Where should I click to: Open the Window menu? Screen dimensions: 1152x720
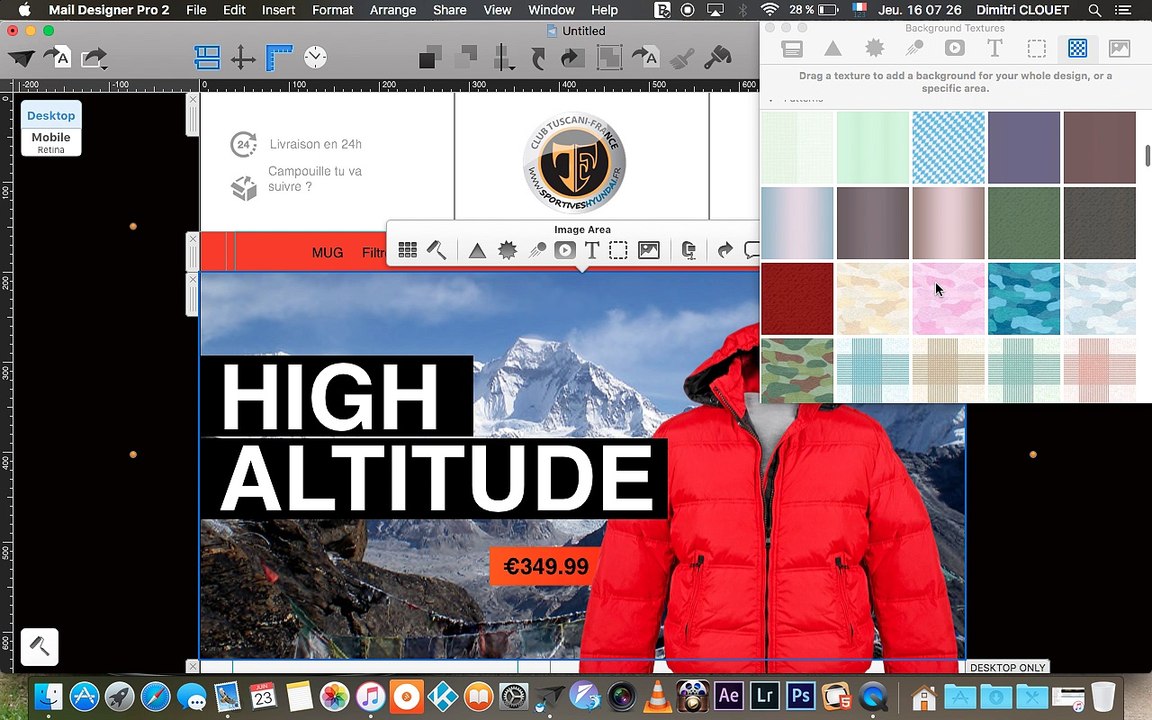[x=551, y=10]
